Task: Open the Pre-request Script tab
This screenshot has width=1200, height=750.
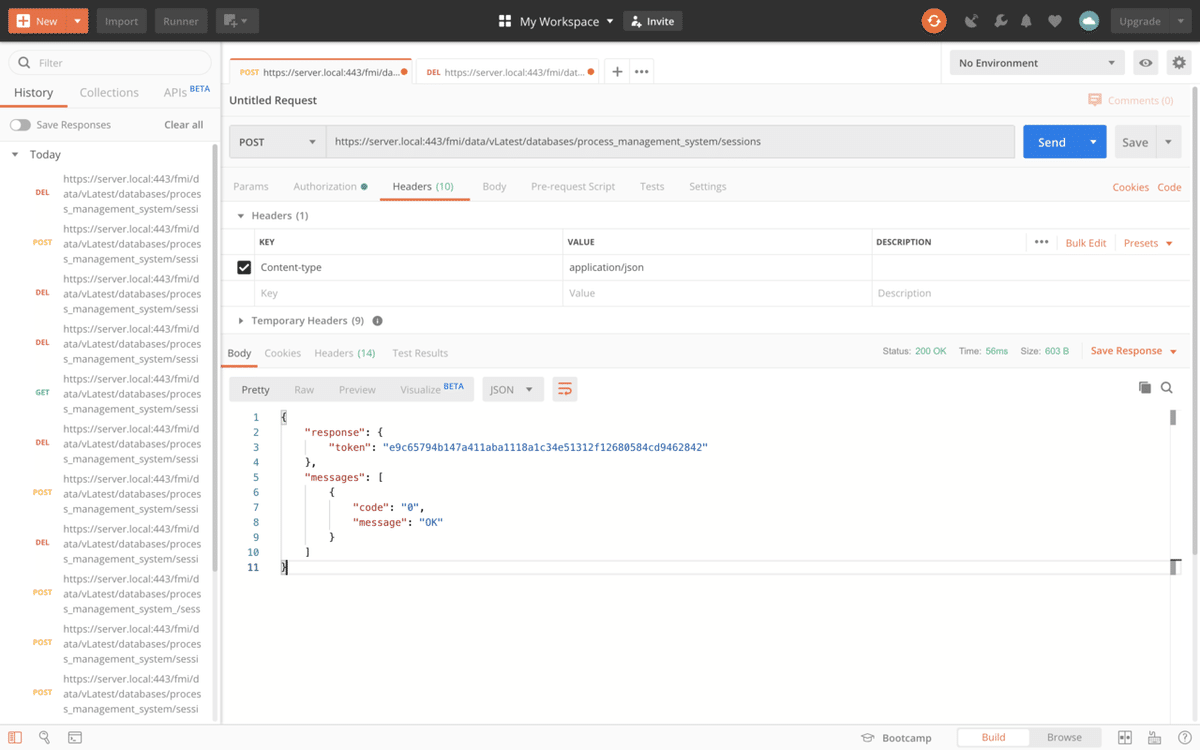Action: [x=573, y=186]
